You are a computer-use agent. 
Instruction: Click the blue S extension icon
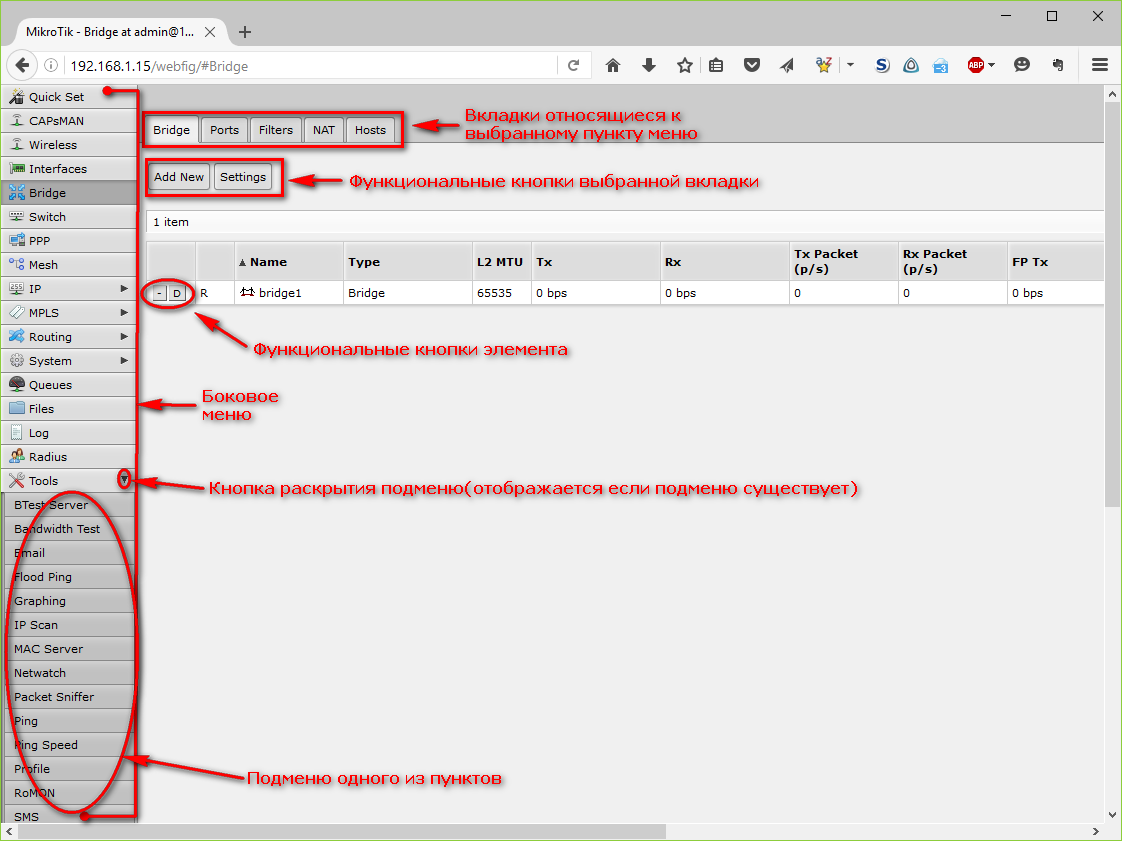coord(882,66)
